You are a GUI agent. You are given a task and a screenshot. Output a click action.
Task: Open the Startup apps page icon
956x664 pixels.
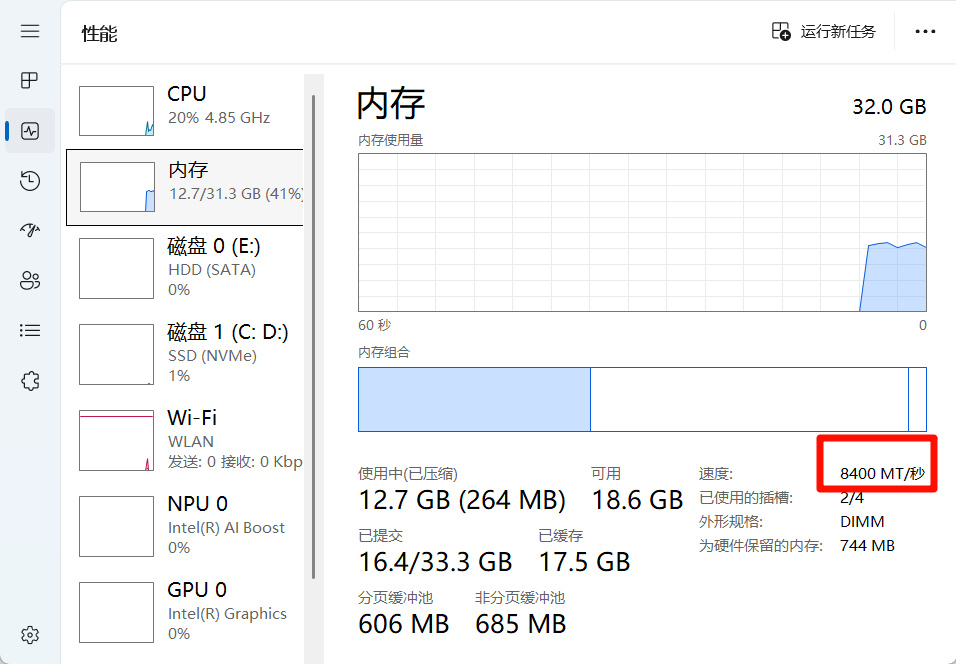tap(30, 231)
